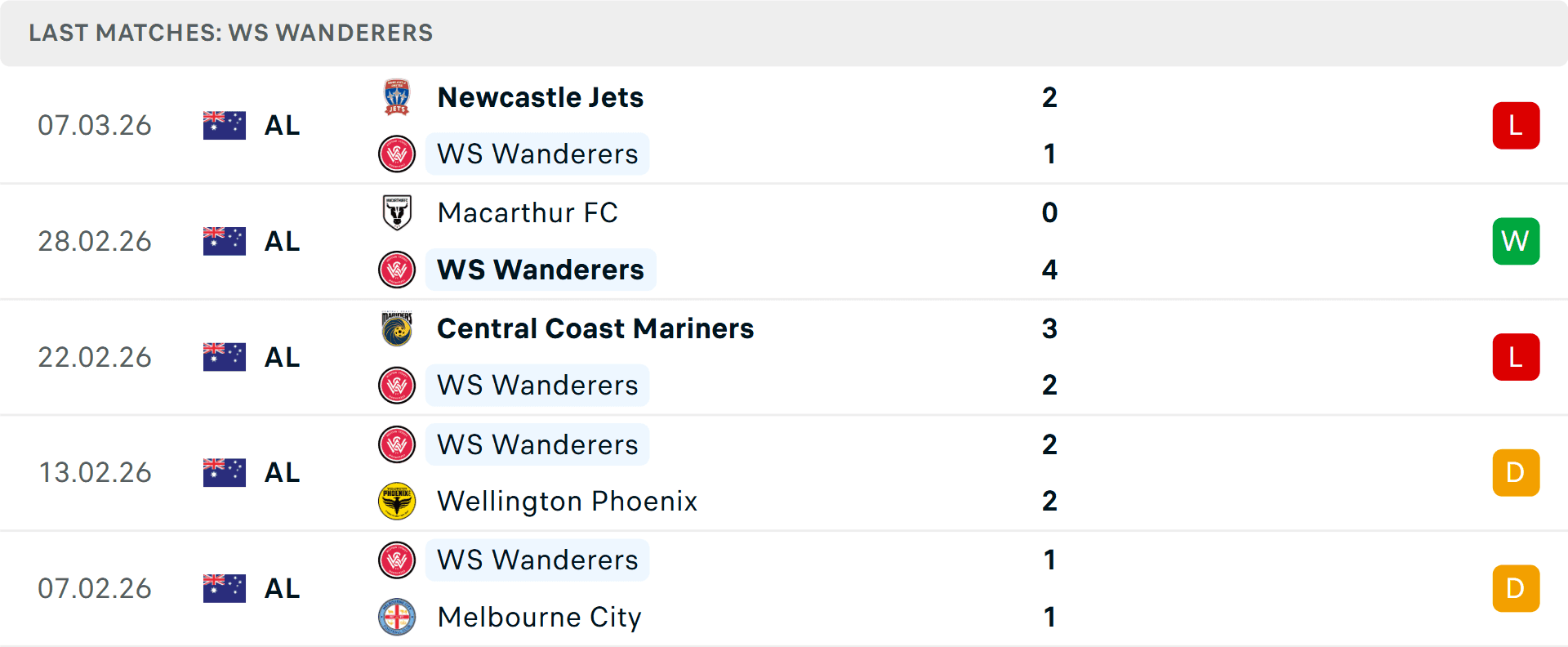Click the Melbourne City club logo
This screenshot has width=1568, height=647.
[x=397, y=618]
